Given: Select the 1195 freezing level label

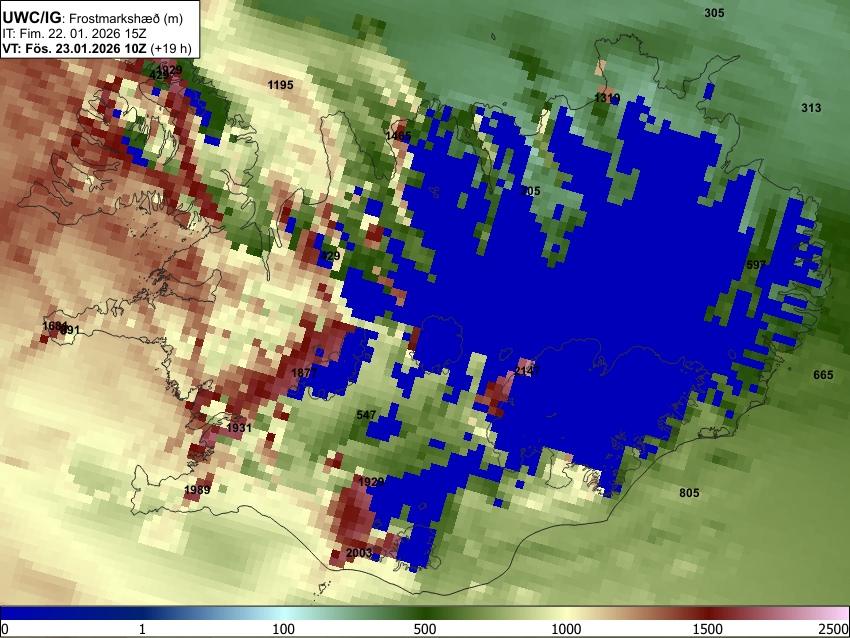Looking at the screenshot, I should [280, 85].
